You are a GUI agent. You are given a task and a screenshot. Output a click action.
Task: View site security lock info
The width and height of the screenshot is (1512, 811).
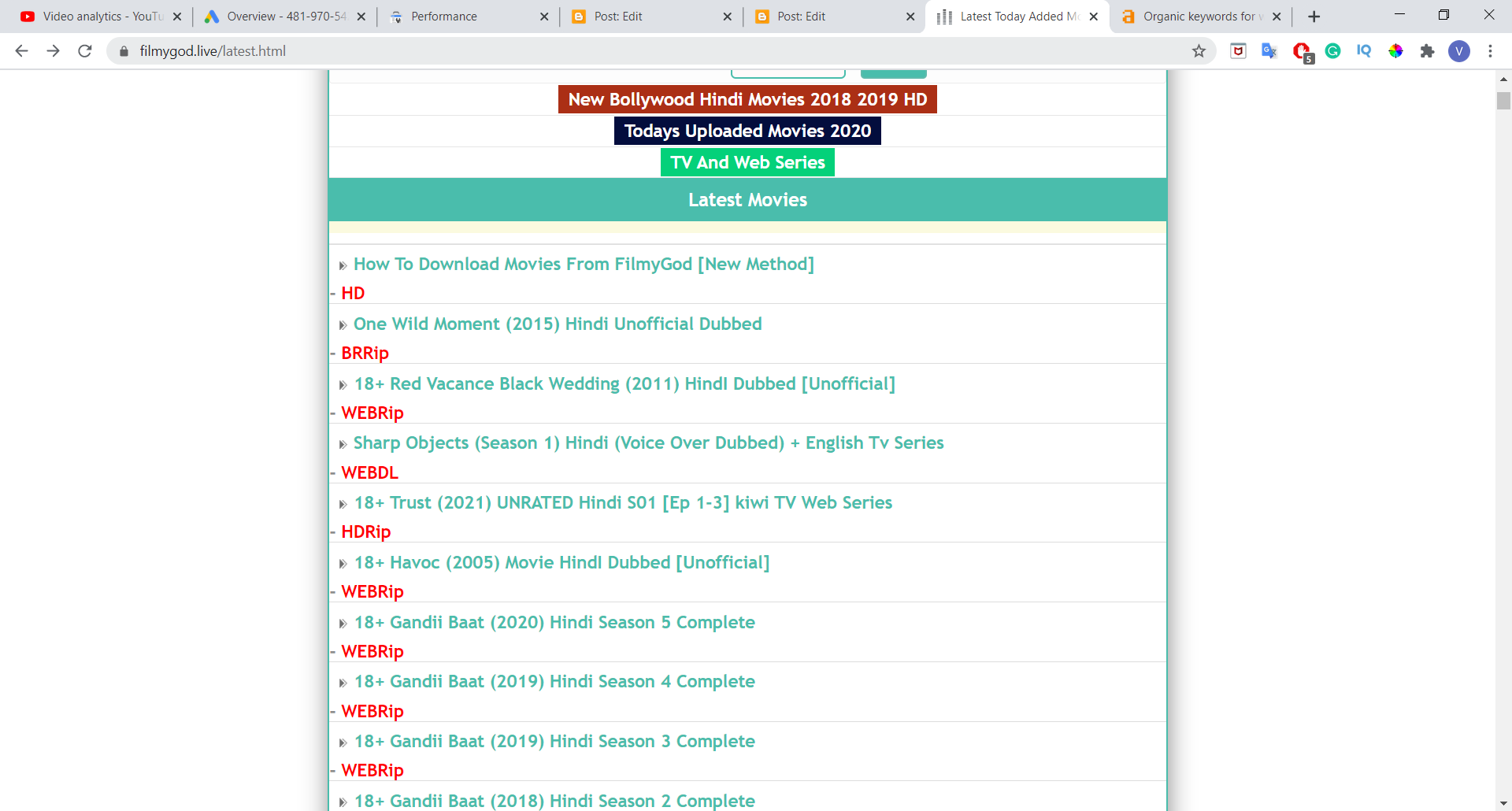(x=124, y=51)
